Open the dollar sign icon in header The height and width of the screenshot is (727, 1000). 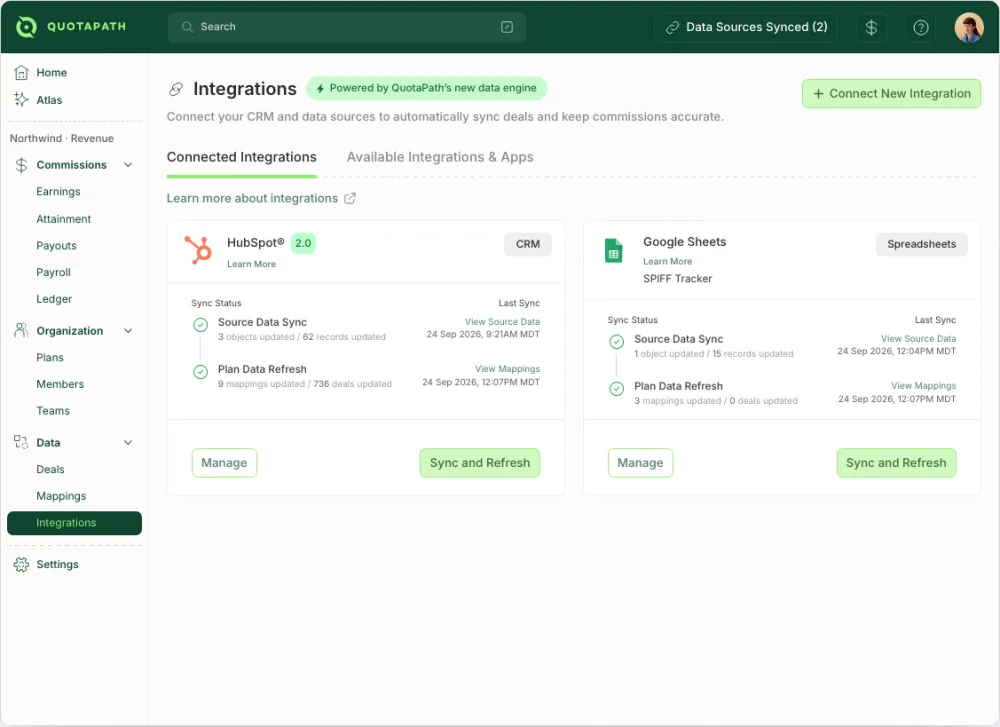tap(871, 27)
